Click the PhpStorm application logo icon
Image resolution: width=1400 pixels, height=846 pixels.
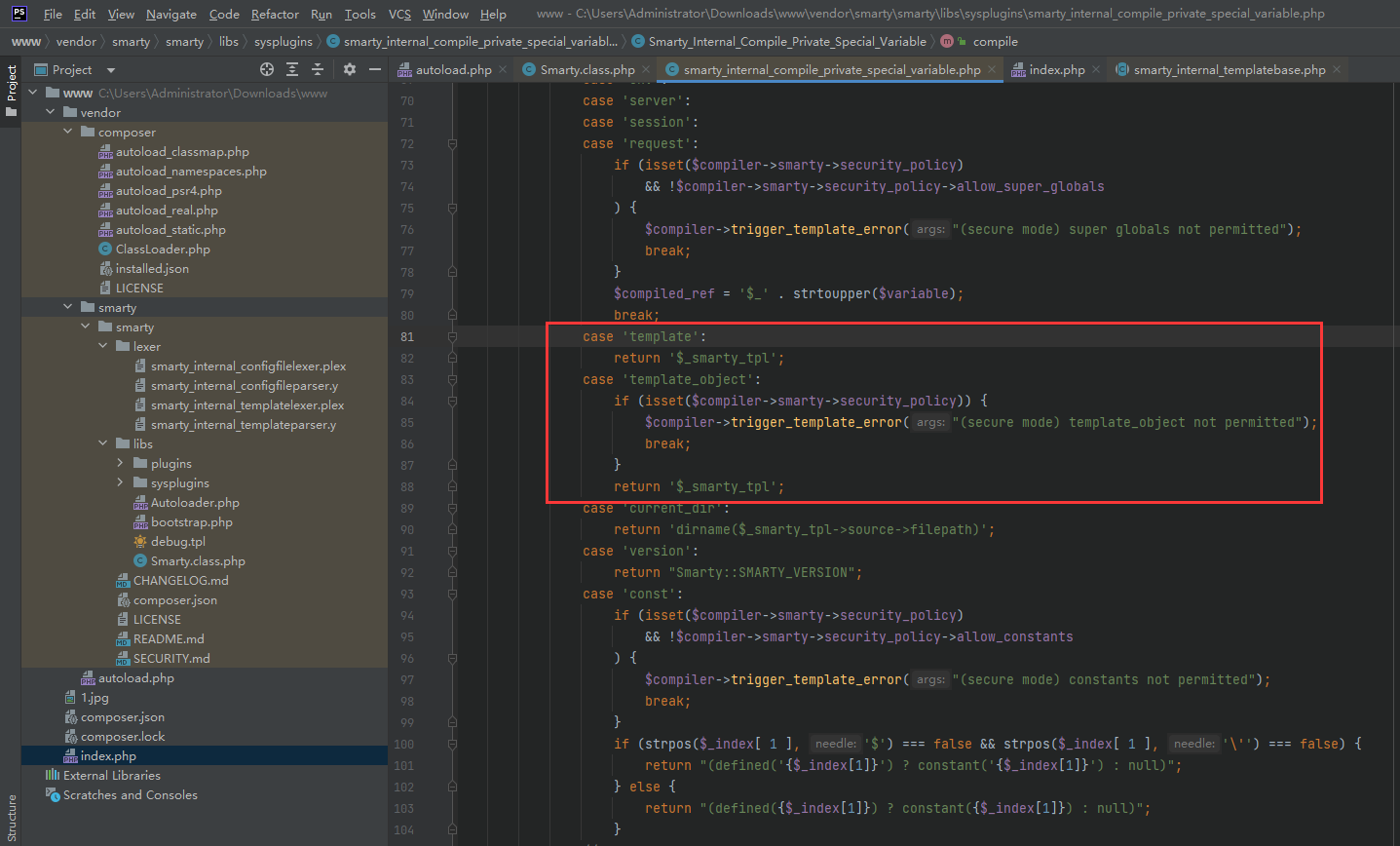click(x=19, y=14)
